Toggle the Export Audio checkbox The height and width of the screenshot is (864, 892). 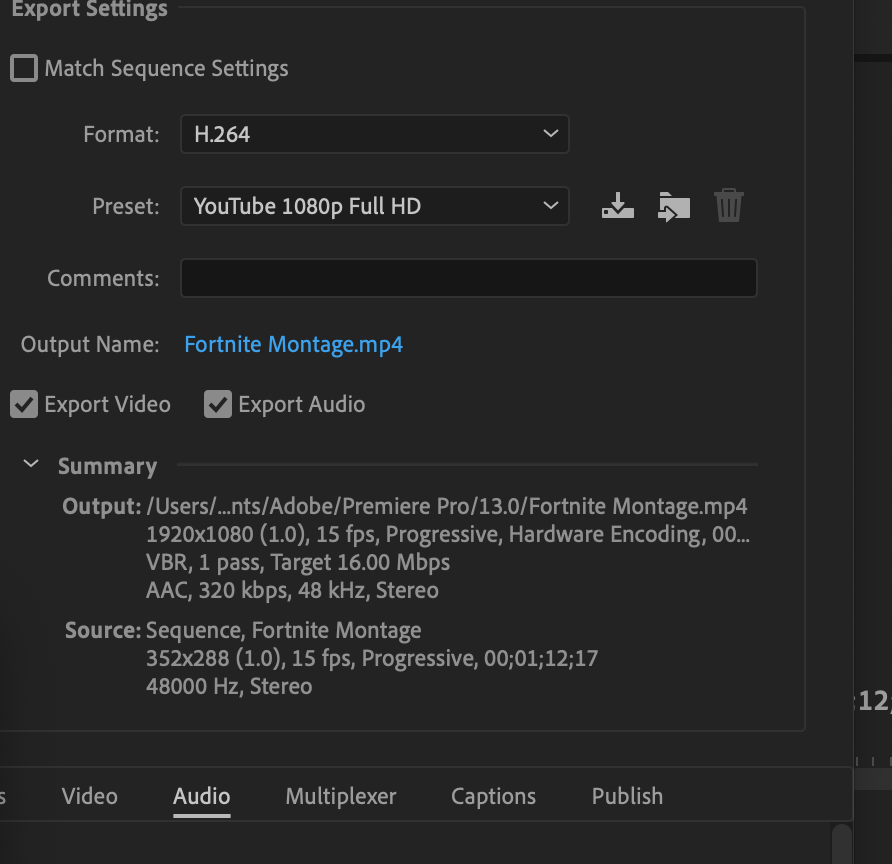click(218, 404)
